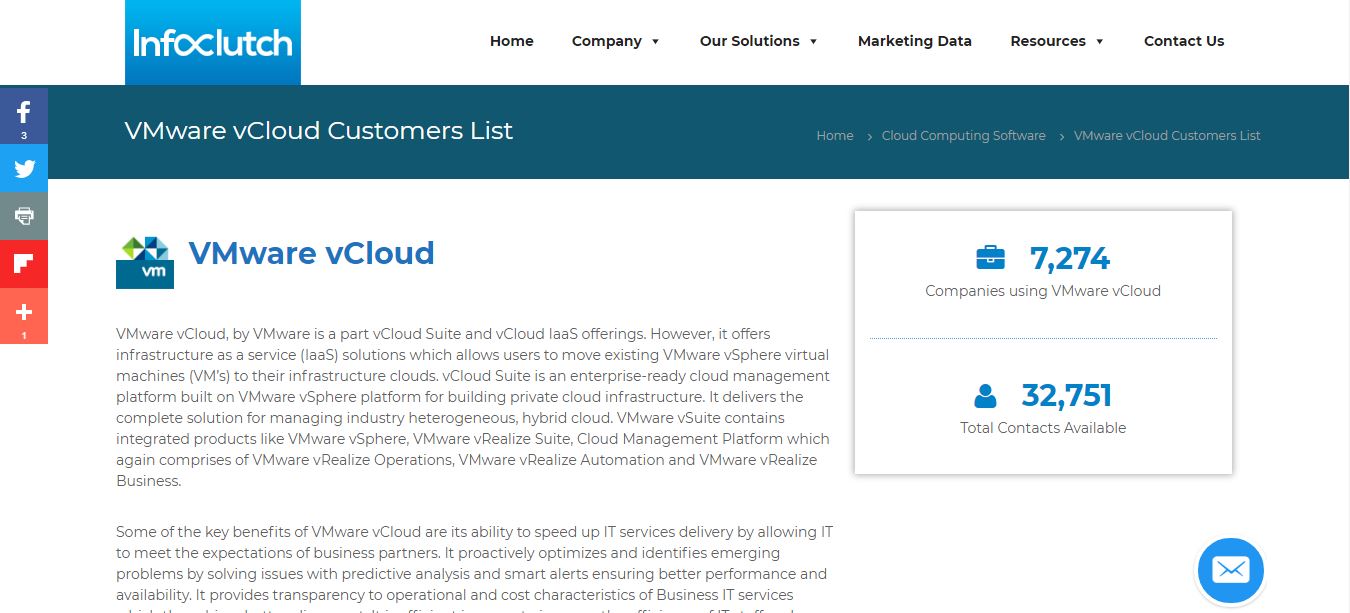Screen dimensions: 1350x613
Task: Click VMware vCloud Customers List breadcrumb
Action: pyautogui.click(x=1167, y=136)
